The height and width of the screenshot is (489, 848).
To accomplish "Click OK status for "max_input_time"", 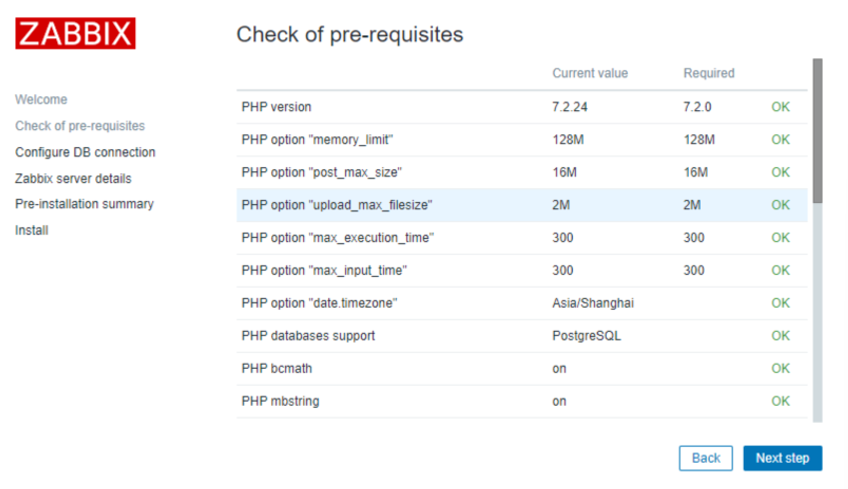I will 780,270.
